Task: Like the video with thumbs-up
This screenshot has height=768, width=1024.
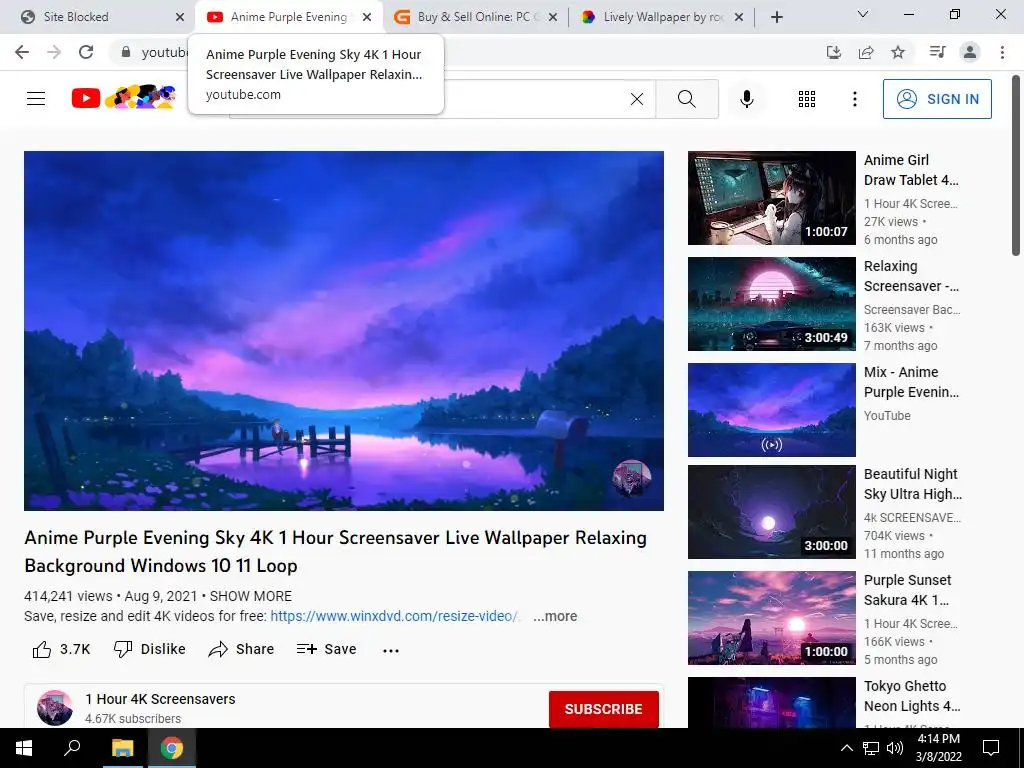Action: click(x=61, y=649)
